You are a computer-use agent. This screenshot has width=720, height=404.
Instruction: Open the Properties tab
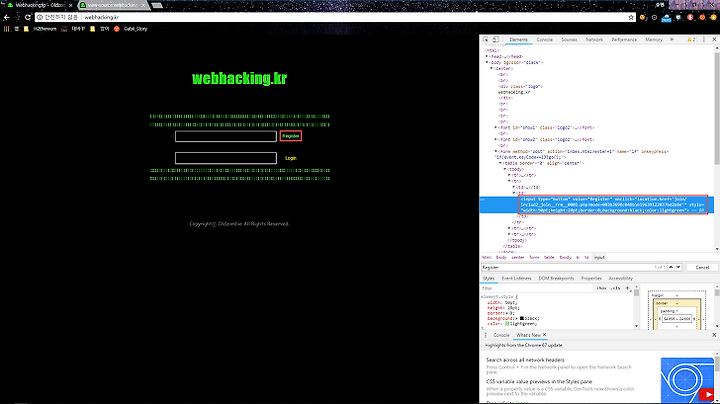pyautogui.click(x=591, y=279)
